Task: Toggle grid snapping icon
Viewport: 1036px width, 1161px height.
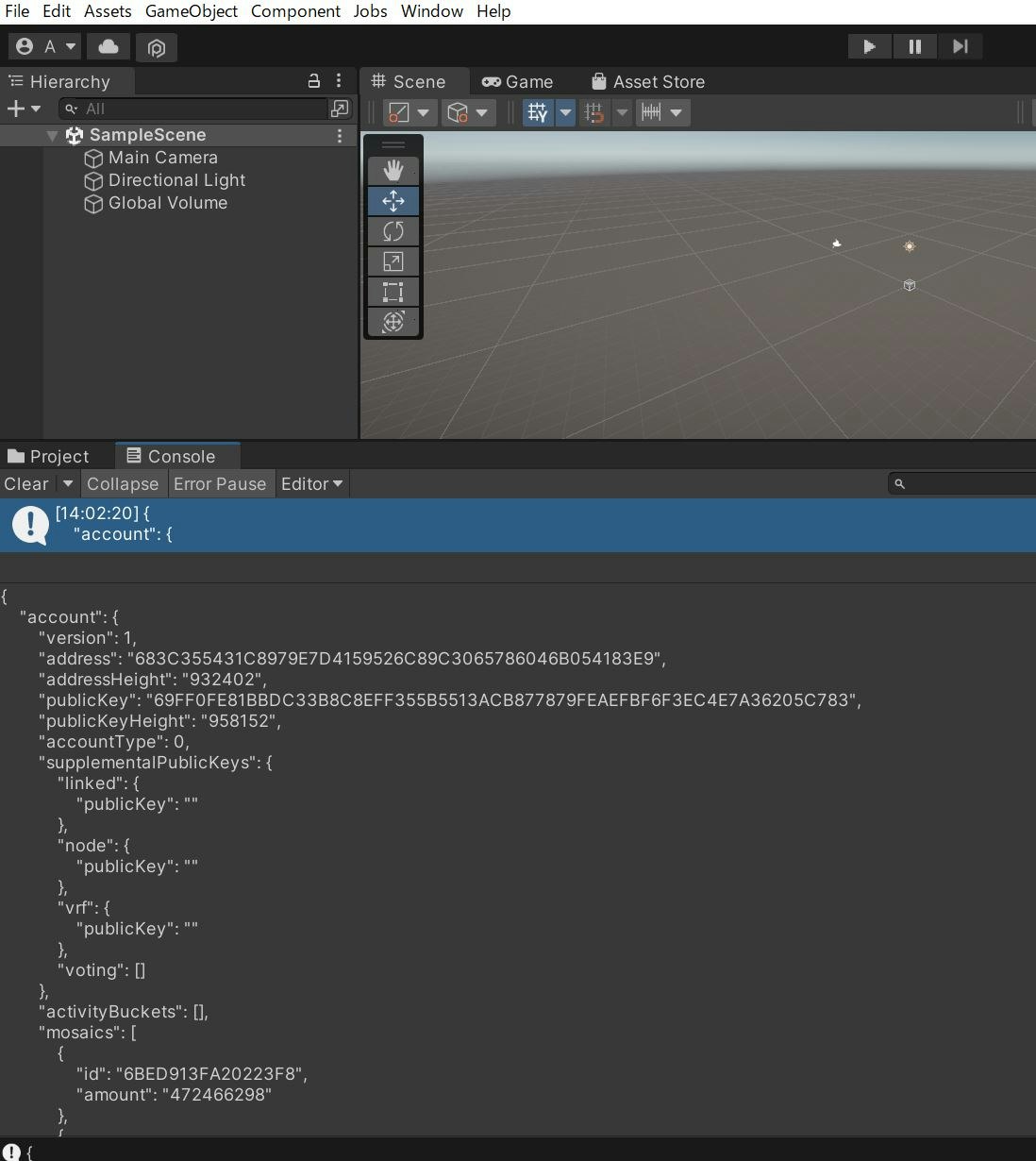Action: coord(593,112)
